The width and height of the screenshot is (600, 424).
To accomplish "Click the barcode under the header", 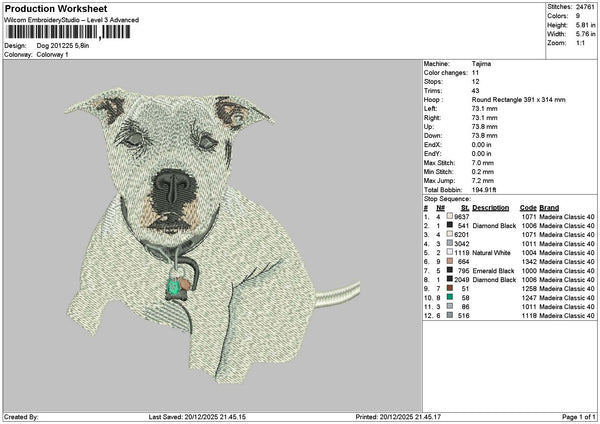I will pos(68,32).
